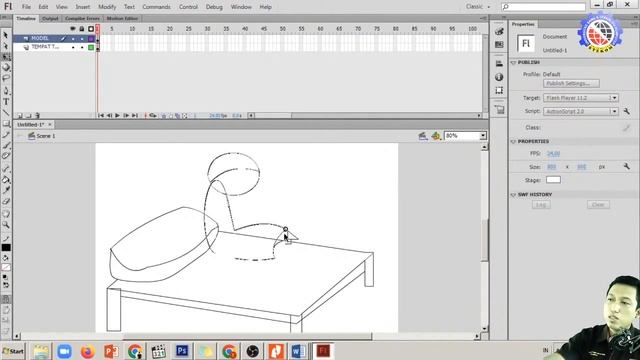Collapse the SWF HISTORY section

[x=513, y=195]
